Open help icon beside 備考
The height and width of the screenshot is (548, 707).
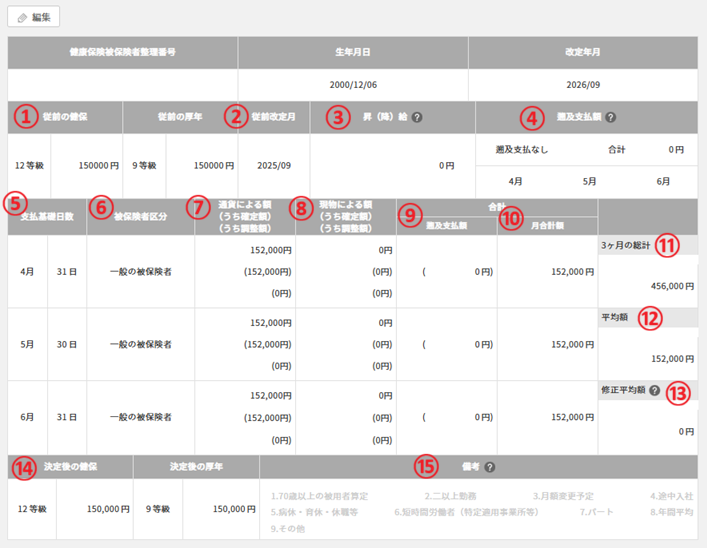[x=490, y=467]
